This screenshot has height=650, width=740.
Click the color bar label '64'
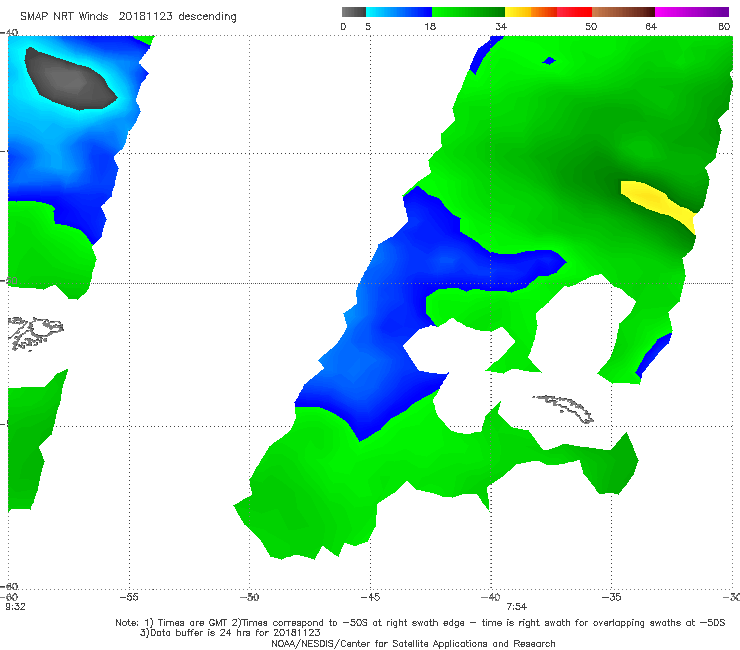(x=651, y=26)
